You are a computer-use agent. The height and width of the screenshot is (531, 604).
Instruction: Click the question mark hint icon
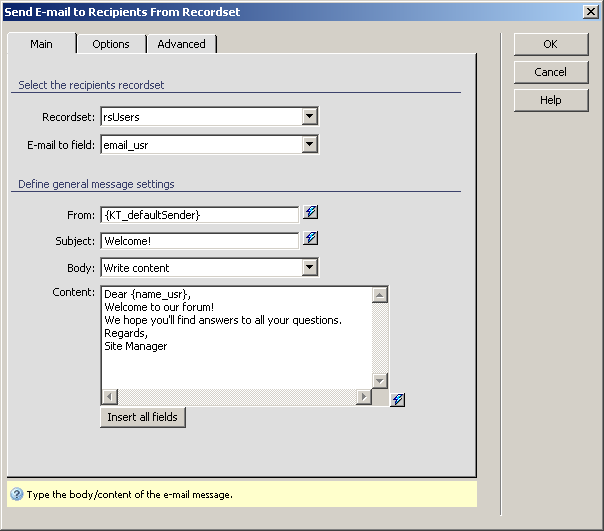[x=17, y=494]
